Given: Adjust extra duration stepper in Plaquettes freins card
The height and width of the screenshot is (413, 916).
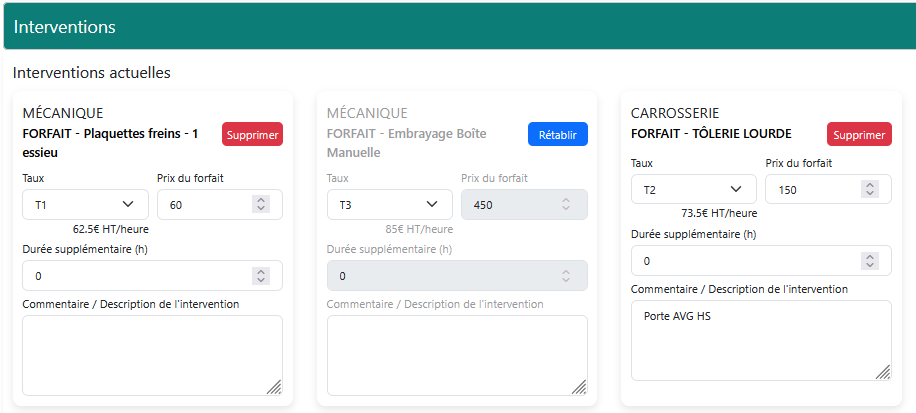Looking at the screenshot, I should (x=262, y=276).
